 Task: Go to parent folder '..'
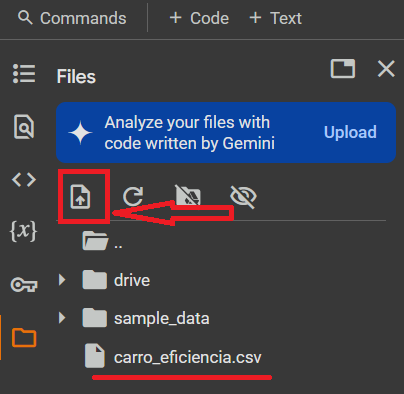click(x=103, y=241)
